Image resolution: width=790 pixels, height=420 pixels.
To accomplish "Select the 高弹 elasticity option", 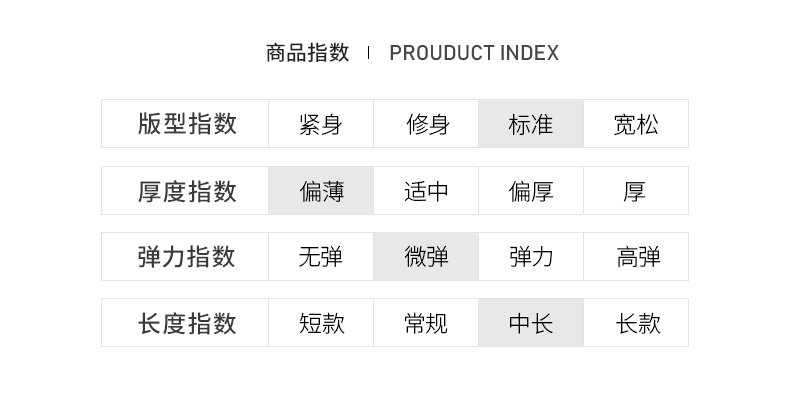I will tap(636, 257).
